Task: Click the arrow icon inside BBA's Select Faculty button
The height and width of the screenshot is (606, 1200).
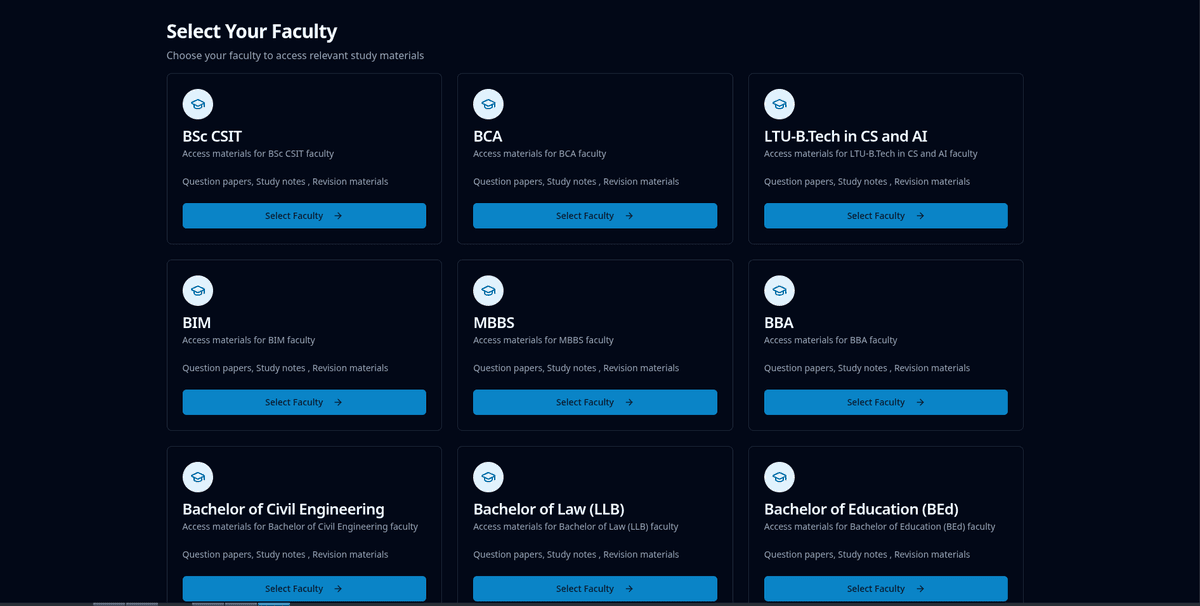Action: 919,402
